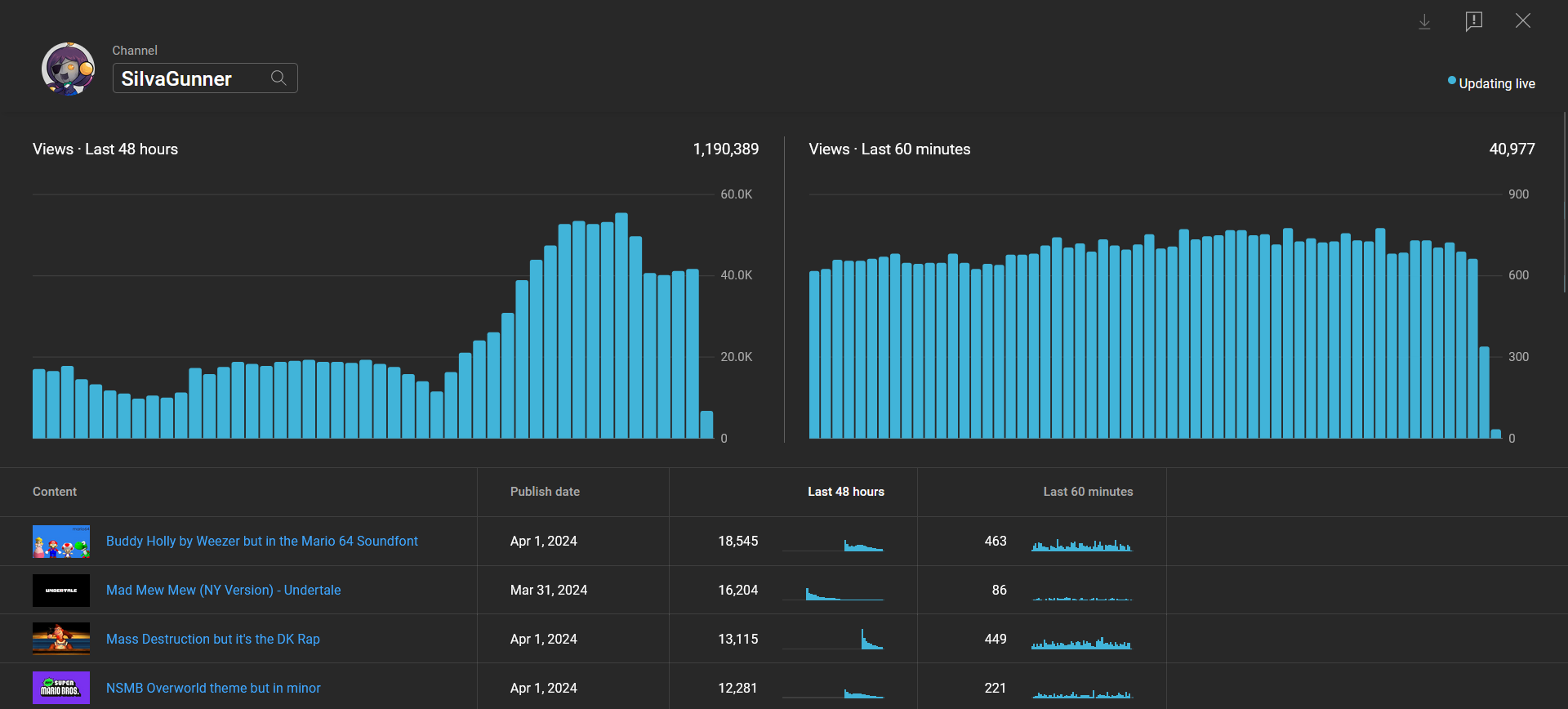Click the last short bar in the 60 minutes chart
Viewport: 1568px width, 709px height.
[x=1496, y=434]
